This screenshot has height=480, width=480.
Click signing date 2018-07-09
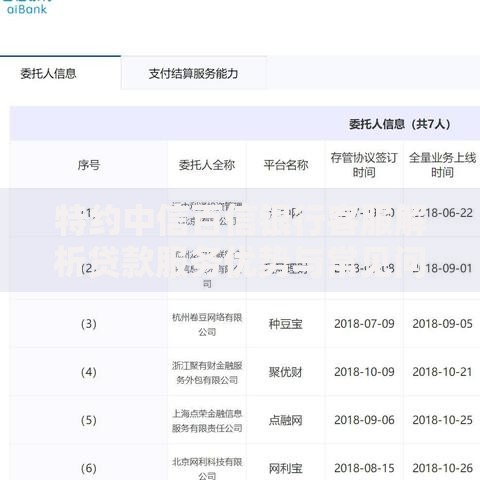pos(364,324)
